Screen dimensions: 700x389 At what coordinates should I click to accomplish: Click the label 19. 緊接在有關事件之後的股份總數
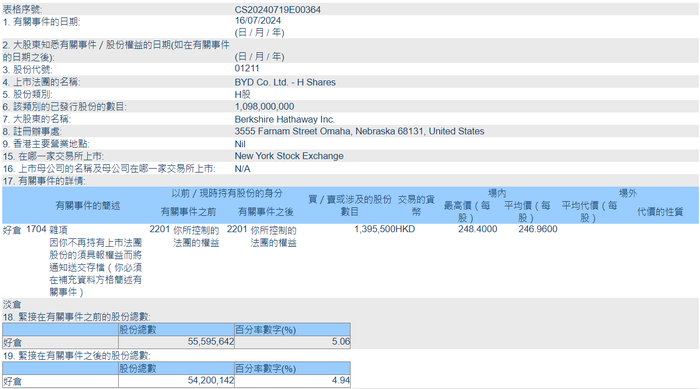76,356
